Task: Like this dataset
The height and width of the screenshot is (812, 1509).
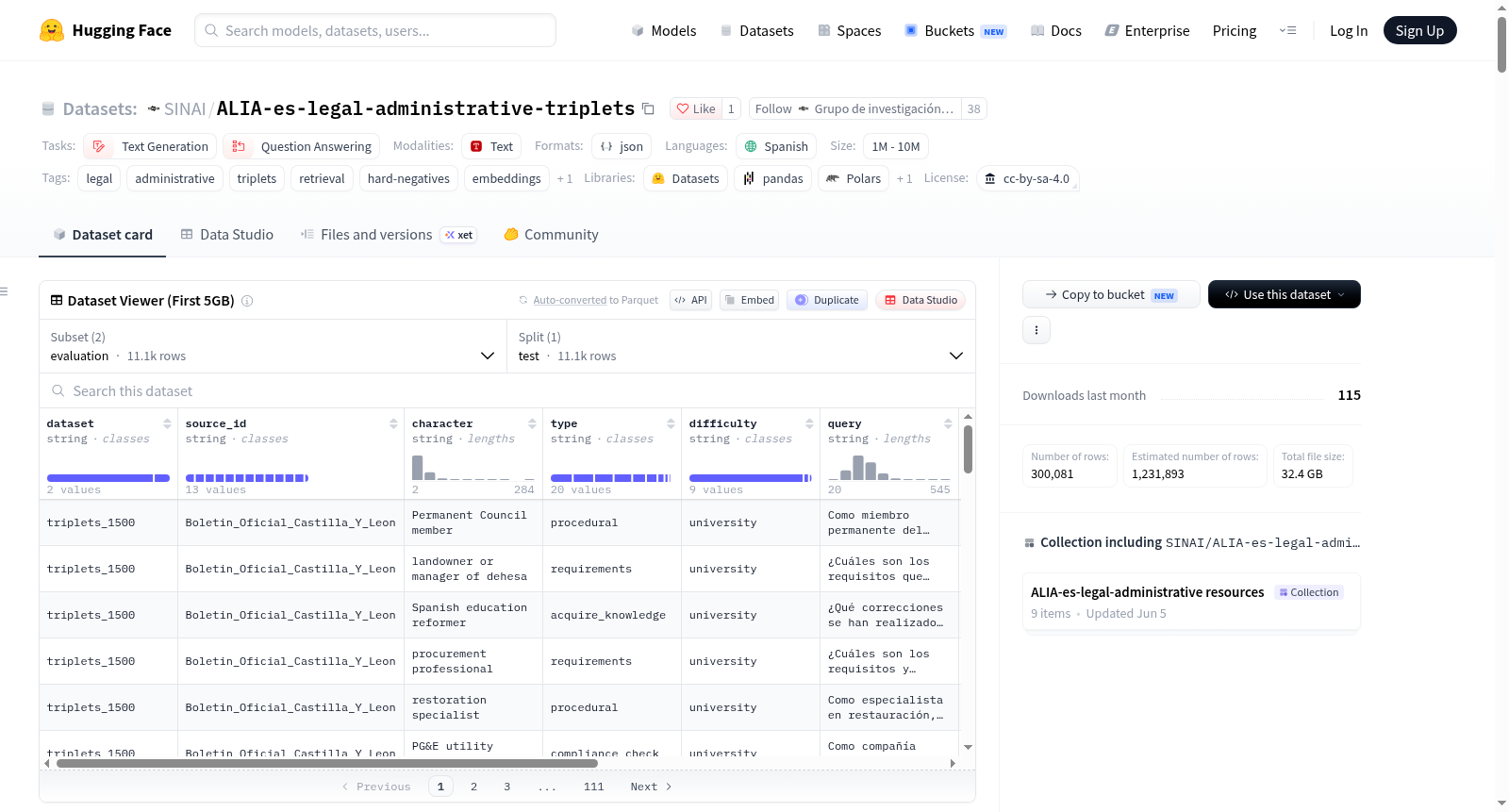Action: pyautogui.click(x=696, y=108)
